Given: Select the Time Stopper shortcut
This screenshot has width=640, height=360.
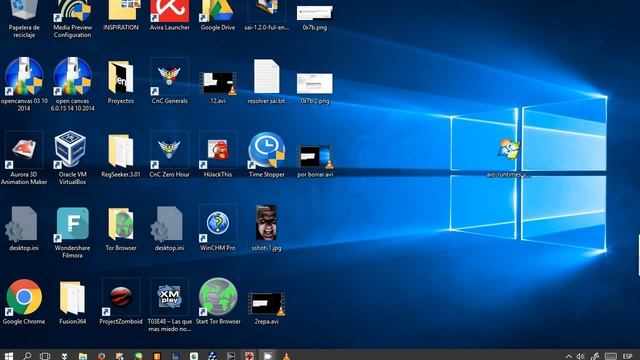Looking at the screenshot, I should pos(267,155).
